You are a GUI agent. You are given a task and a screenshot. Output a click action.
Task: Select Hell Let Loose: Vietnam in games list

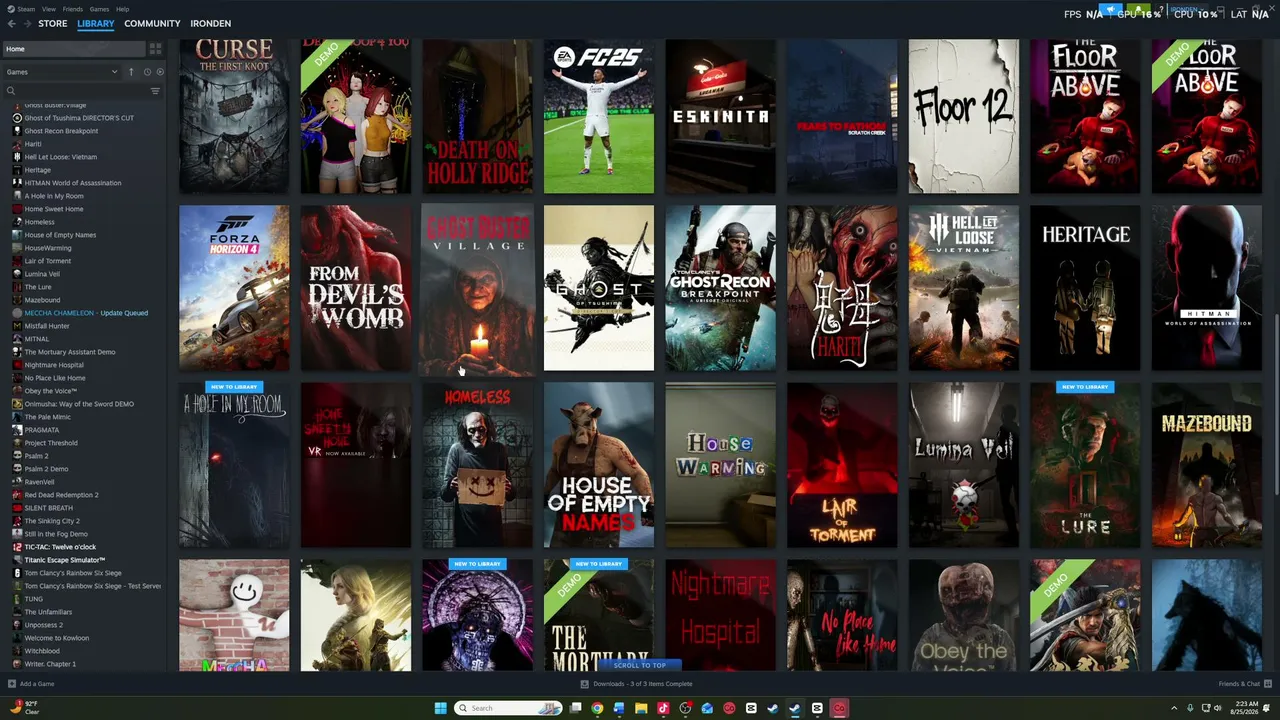point(60,157)
